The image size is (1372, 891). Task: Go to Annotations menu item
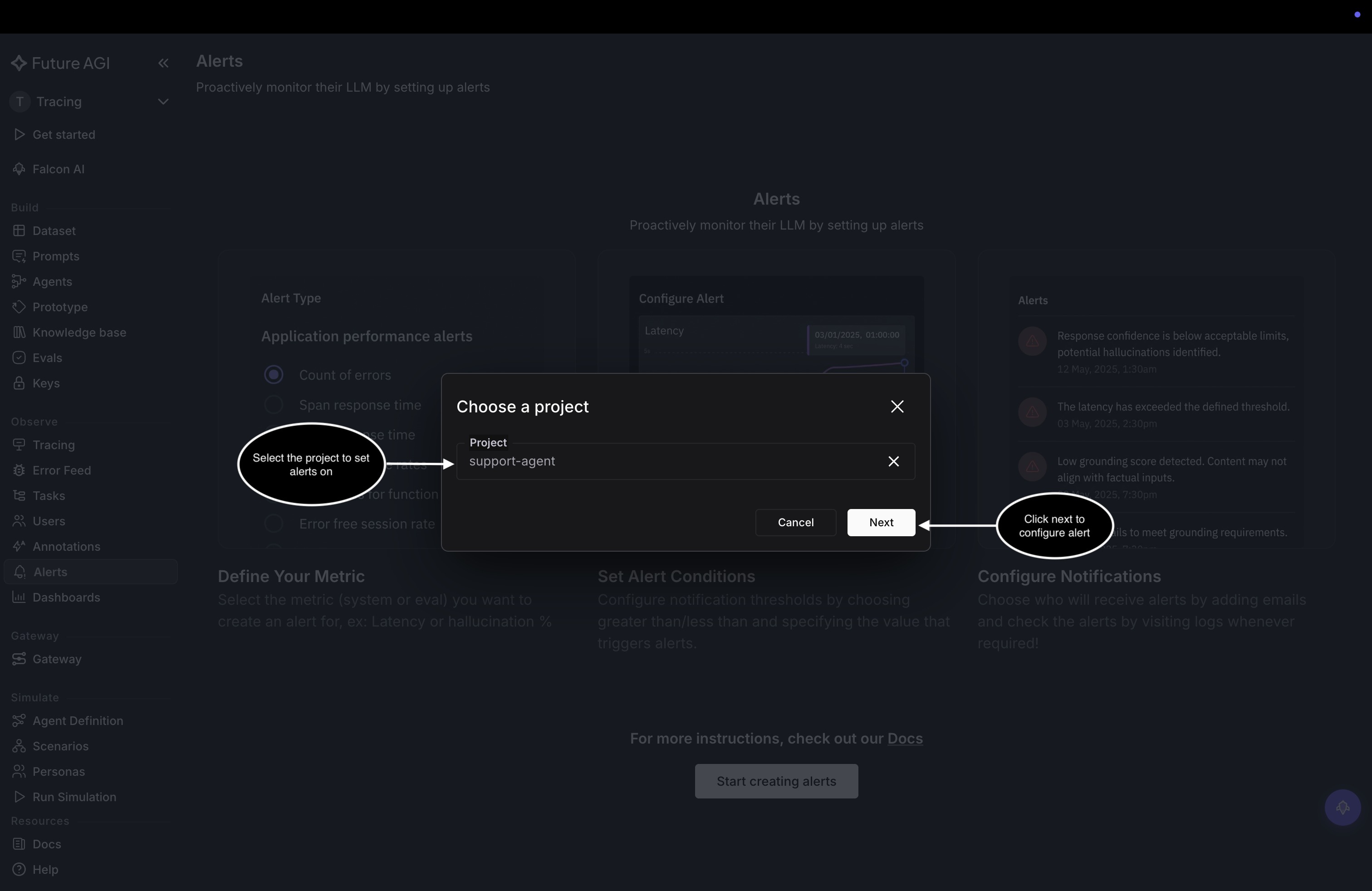(90, 546)
